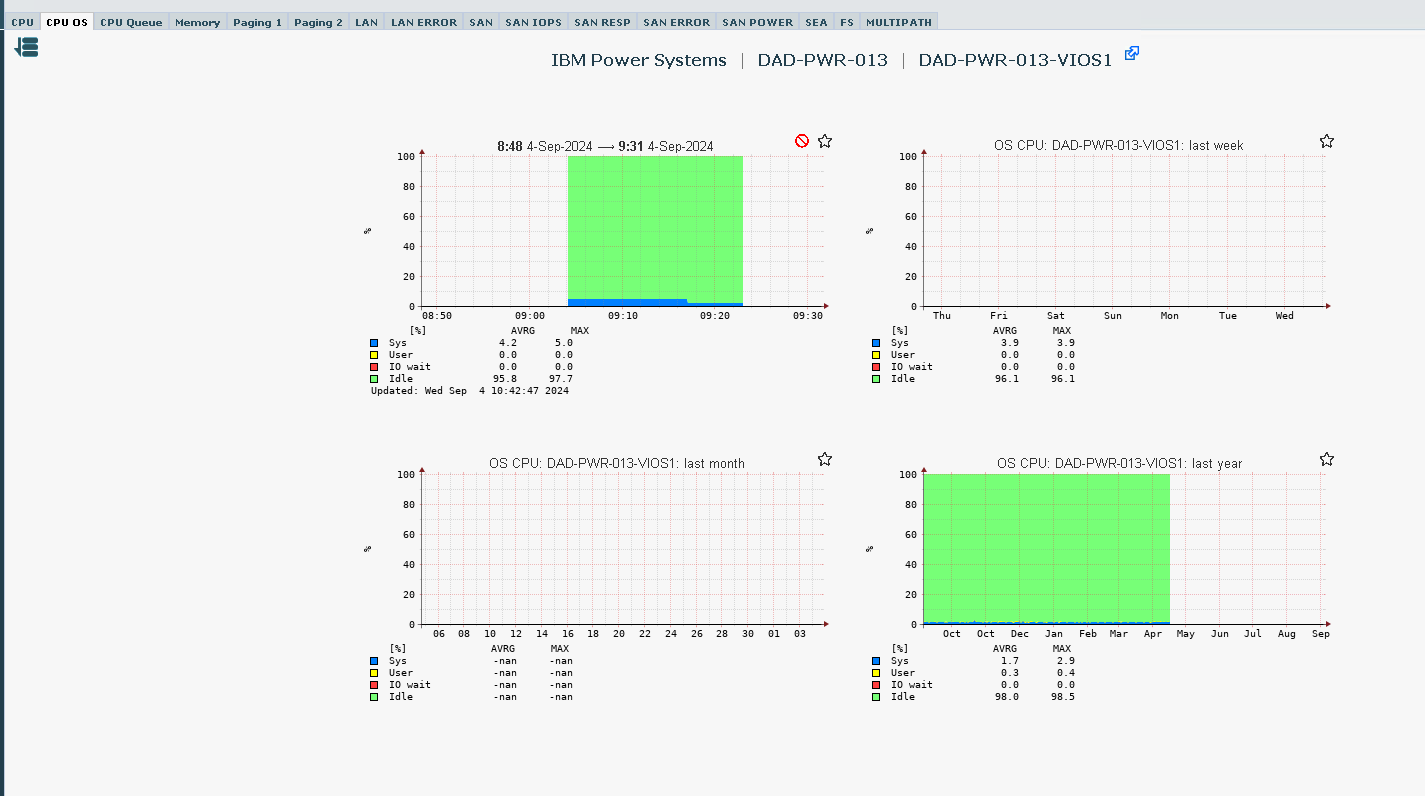Reset zoom with the red cancel icon
This screenshot has width=1425, height=796.
click(802, 141)
